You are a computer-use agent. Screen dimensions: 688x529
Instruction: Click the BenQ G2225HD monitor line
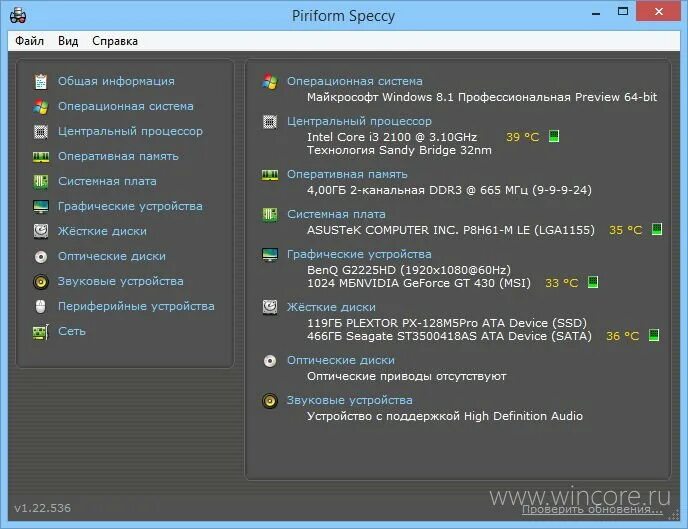tap(409, 270)
